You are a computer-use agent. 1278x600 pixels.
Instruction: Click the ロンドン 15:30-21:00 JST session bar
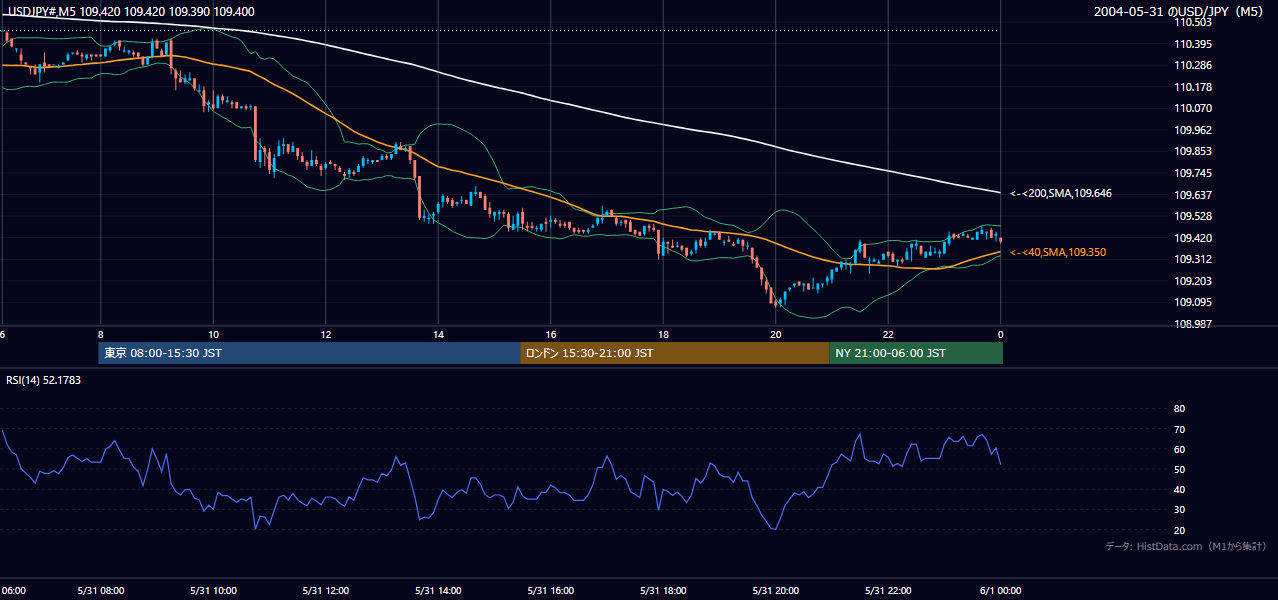(x=675, y=353)
